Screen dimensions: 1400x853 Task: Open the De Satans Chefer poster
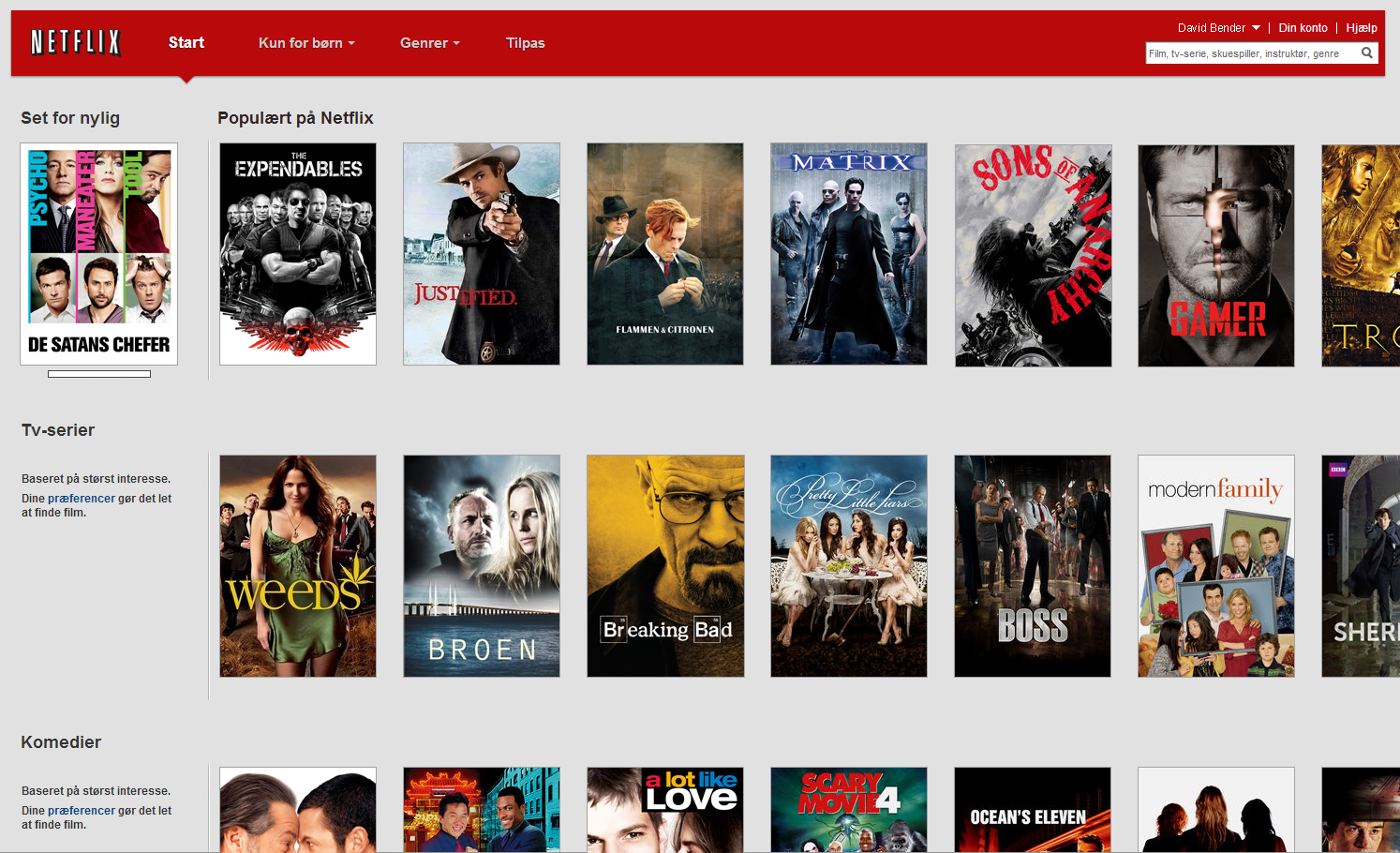pyautogui.click(x=99, y=253)
